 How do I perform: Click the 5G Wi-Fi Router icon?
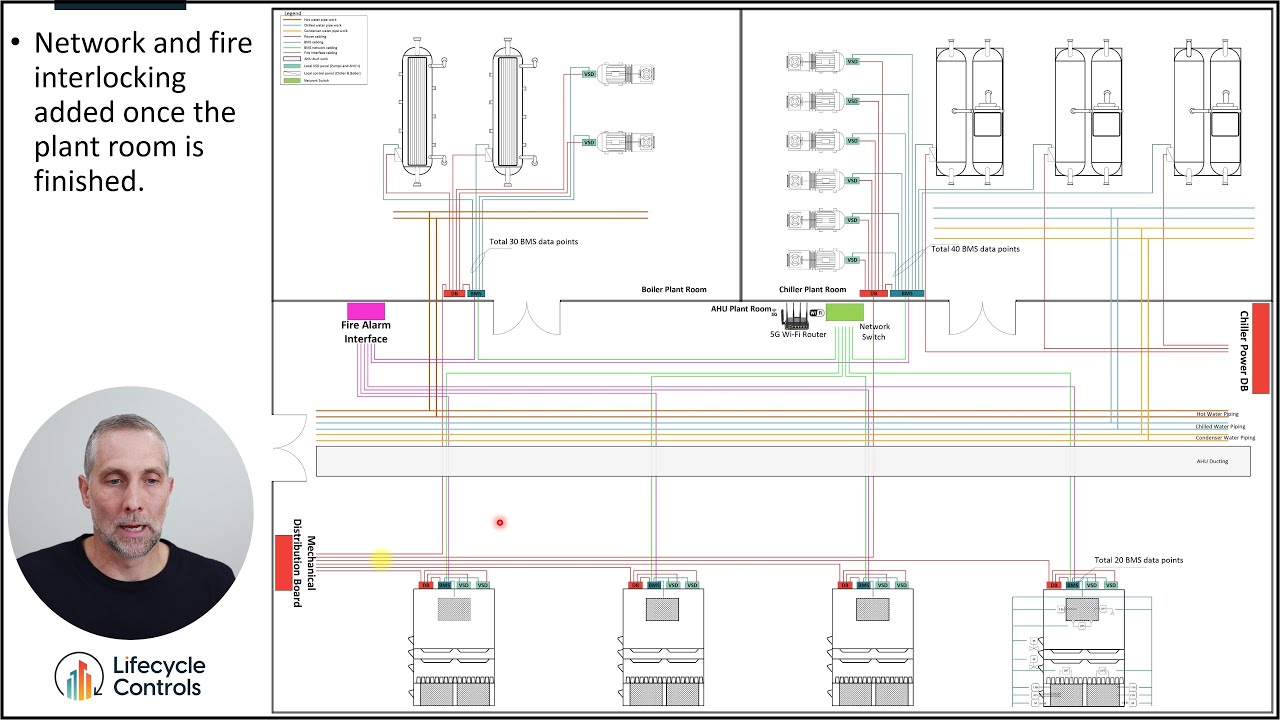pyautogui.click(x=795, y=316)
